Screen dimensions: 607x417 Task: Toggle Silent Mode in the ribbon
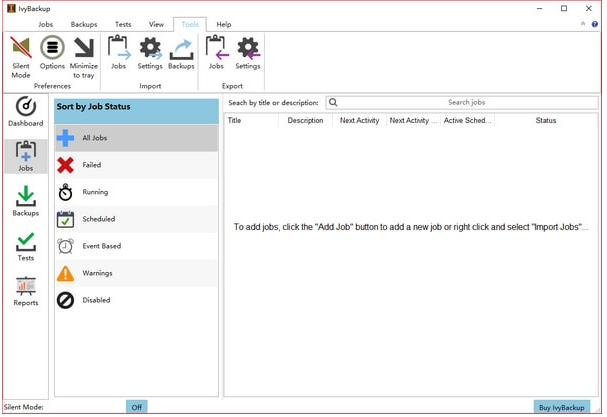[x=21, y=56]
